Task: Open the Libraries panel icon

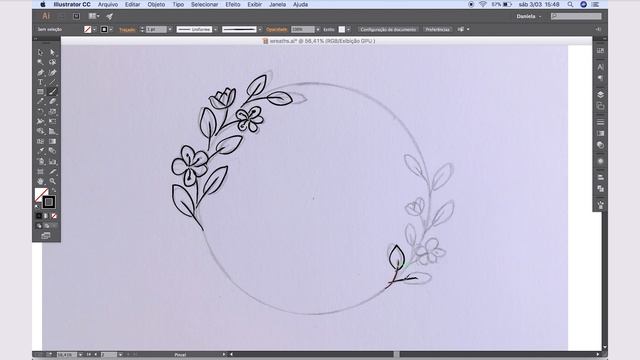Action: click(600, 51)
